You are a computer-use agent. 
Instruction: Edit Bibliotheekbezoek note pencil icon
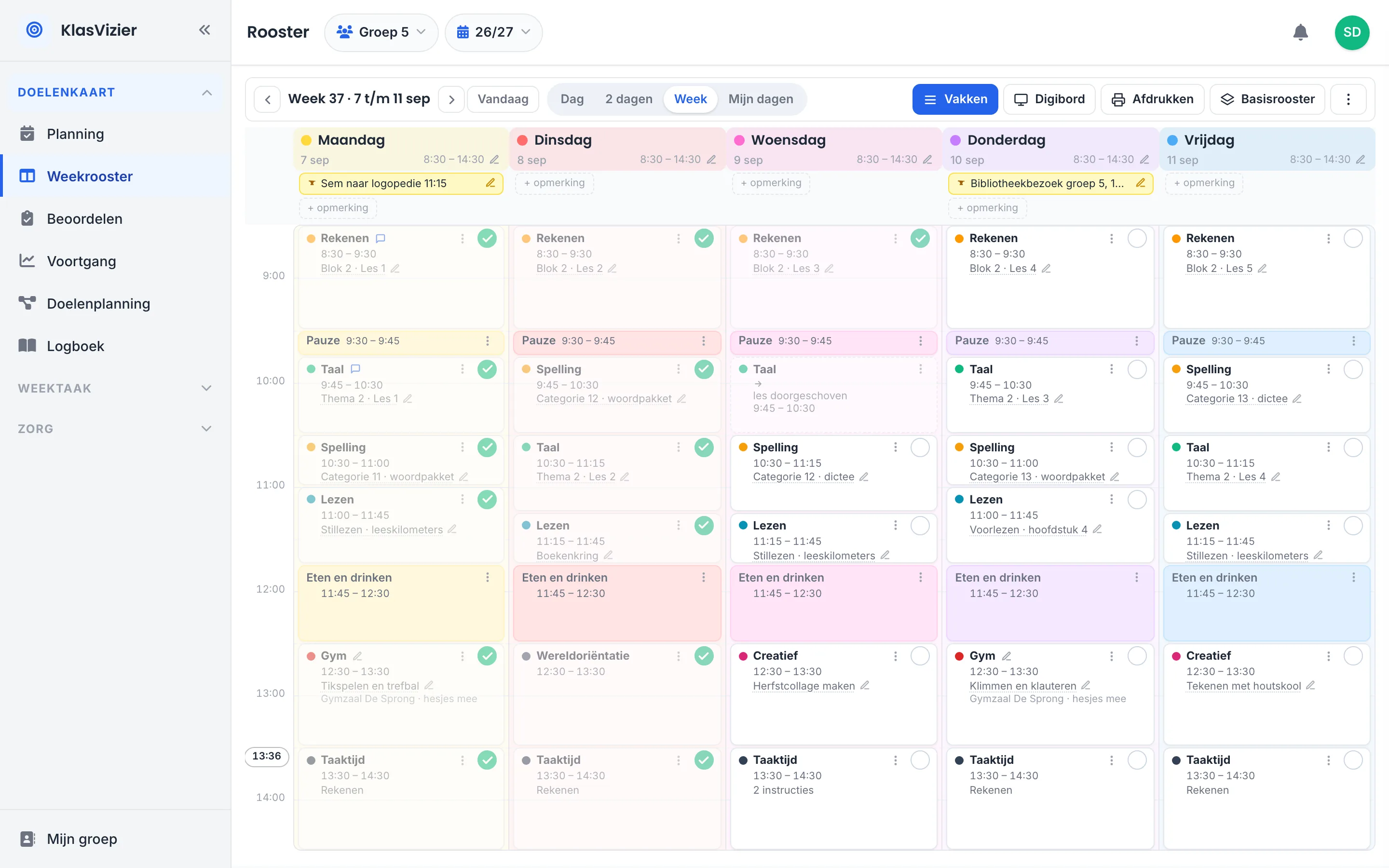pyautogui.click(x=1141, y=183)
